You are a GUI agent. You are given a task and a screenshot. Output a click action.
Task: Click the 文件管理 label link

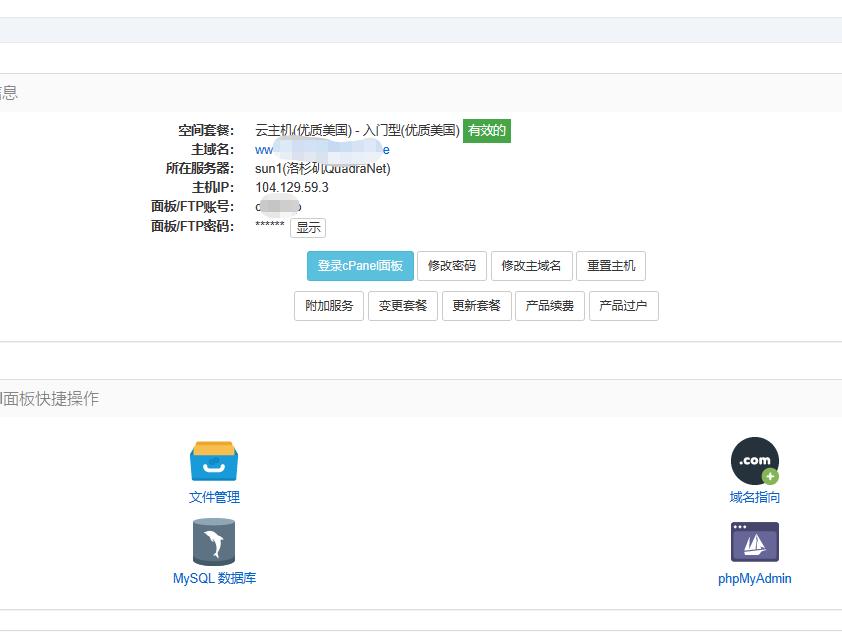pyautogui.click(x=213, y=497)
